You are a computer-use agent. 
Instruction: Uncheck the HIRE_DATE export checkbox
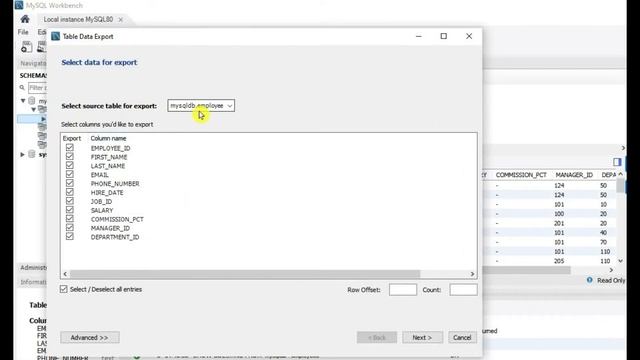[x=70, y=192]
